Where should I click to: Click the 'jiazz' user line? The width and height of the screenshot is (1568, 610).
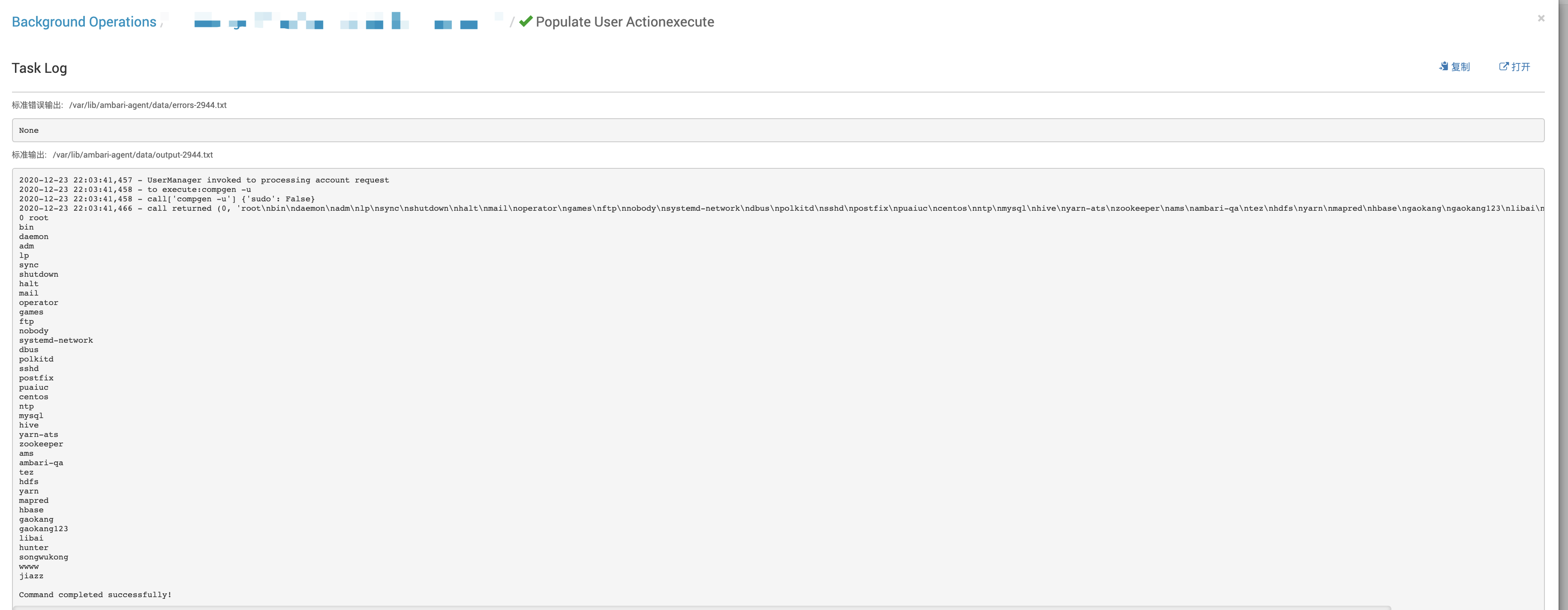31,576
